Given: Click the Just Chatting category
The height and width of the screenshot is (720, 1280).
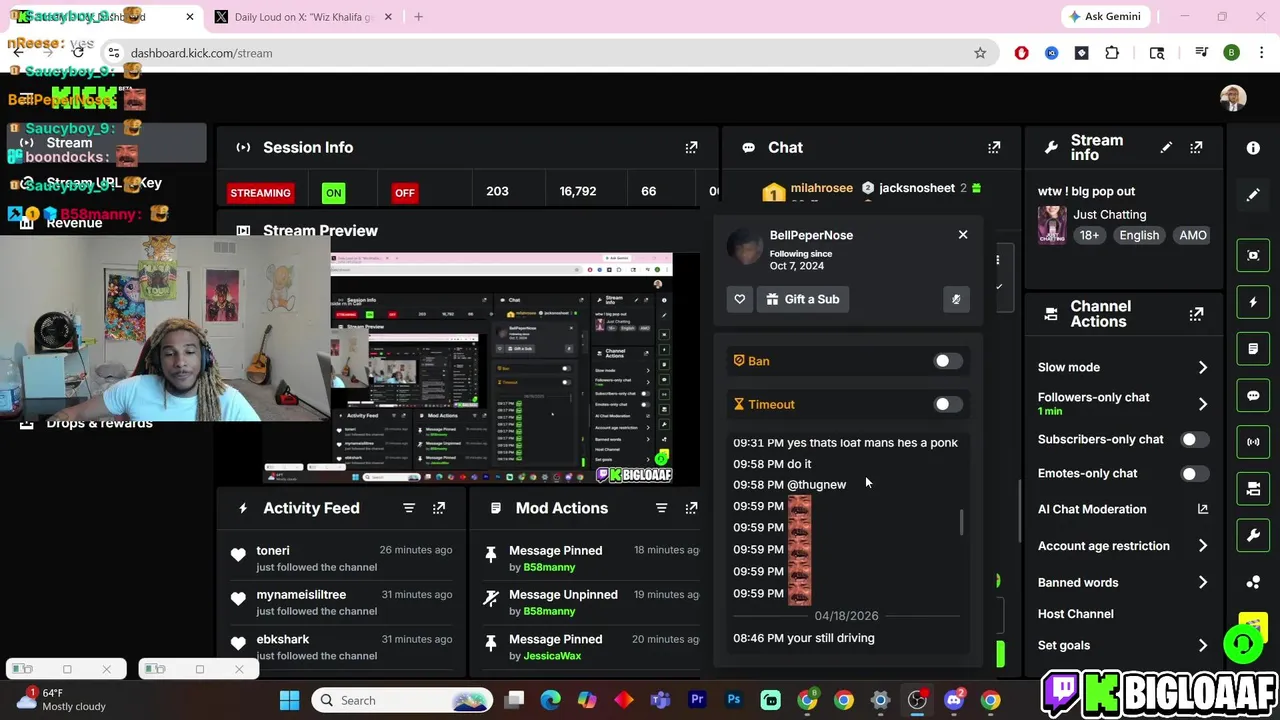Looking at the screenshot, I should (x=1110, y=214).
